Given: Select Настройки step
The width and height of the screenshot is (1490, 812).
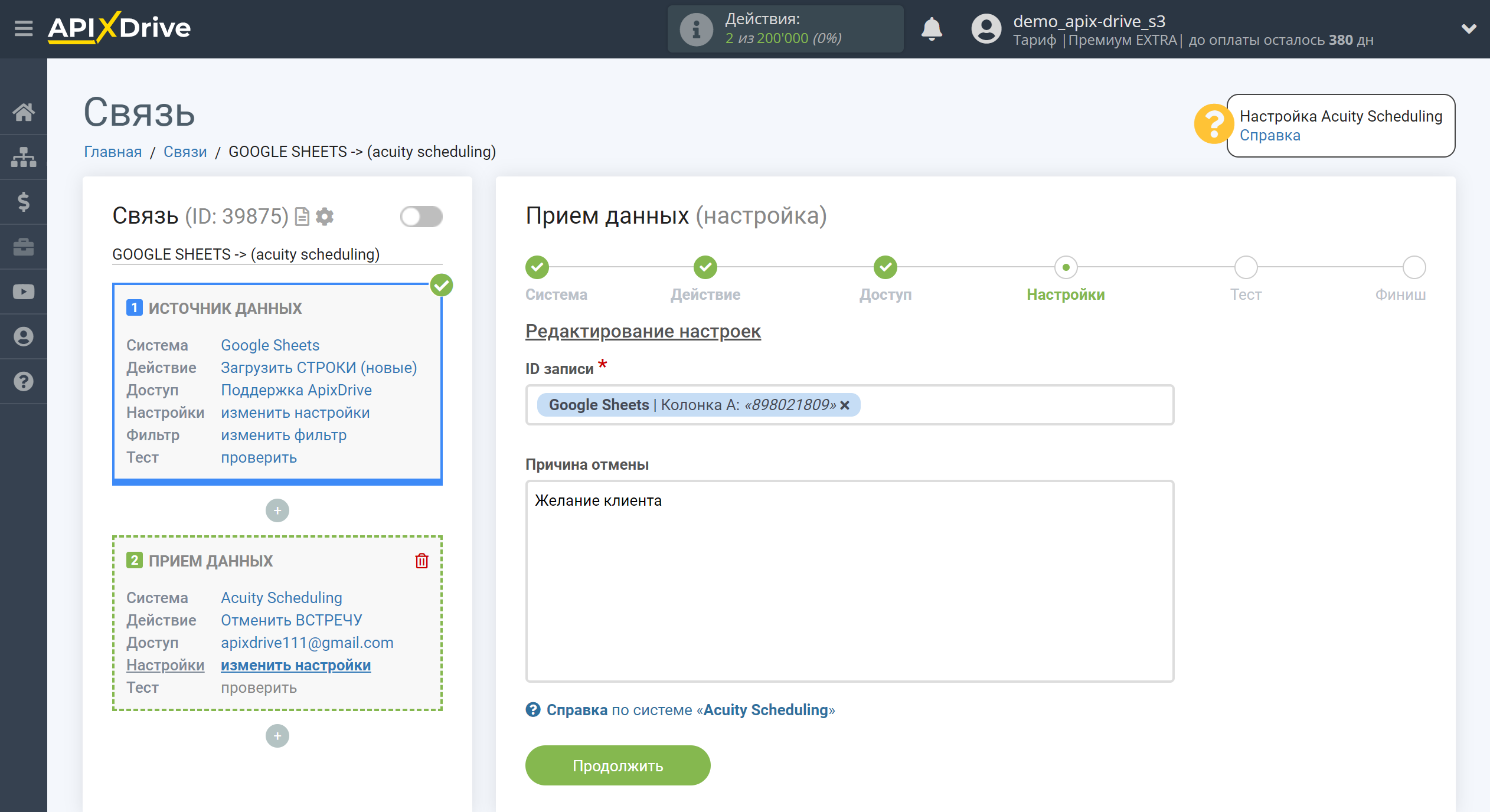Looking at the screenshot, I should pyautogui.click(x=1066, y=267).
